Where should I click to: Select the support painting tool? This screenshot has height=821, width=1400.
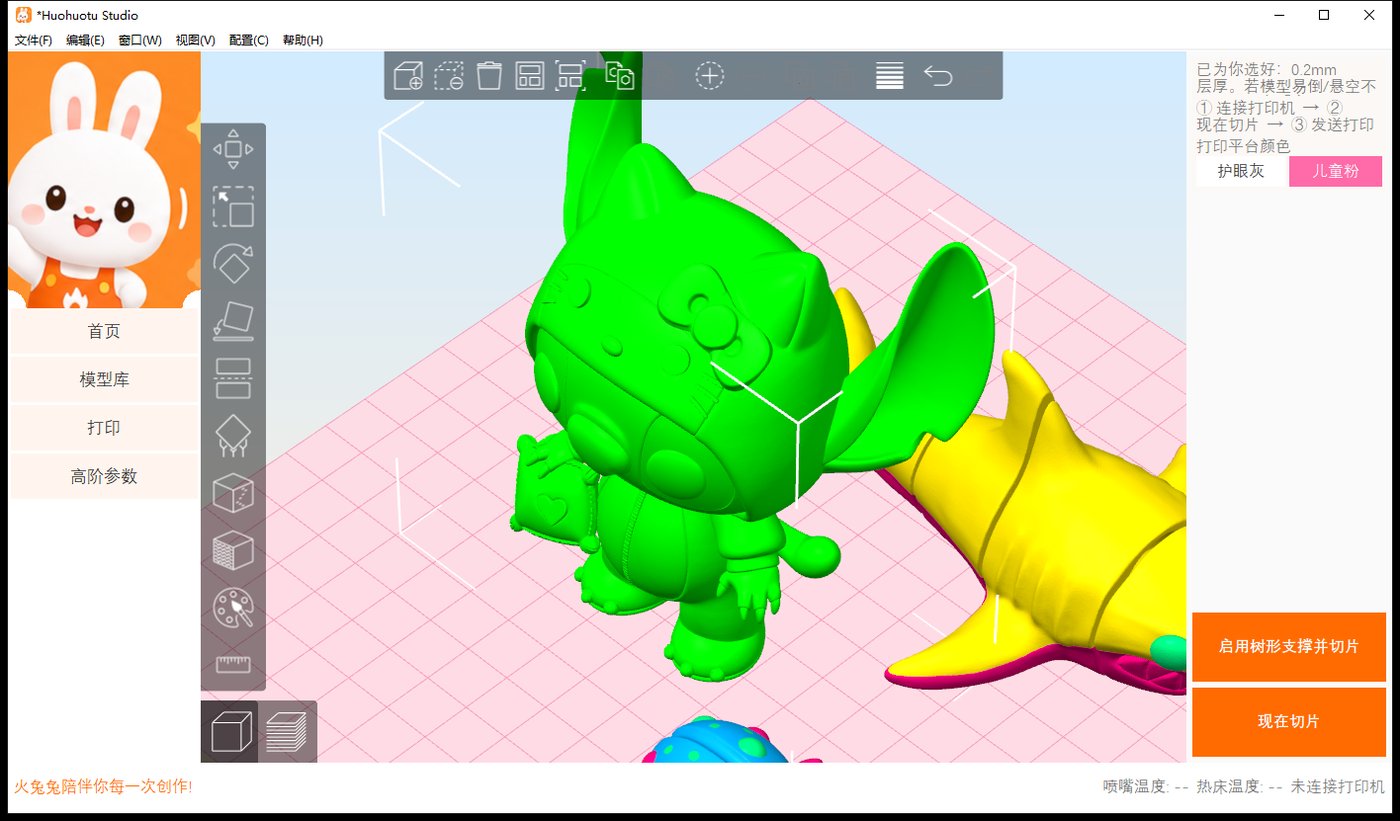coord(233,436)
